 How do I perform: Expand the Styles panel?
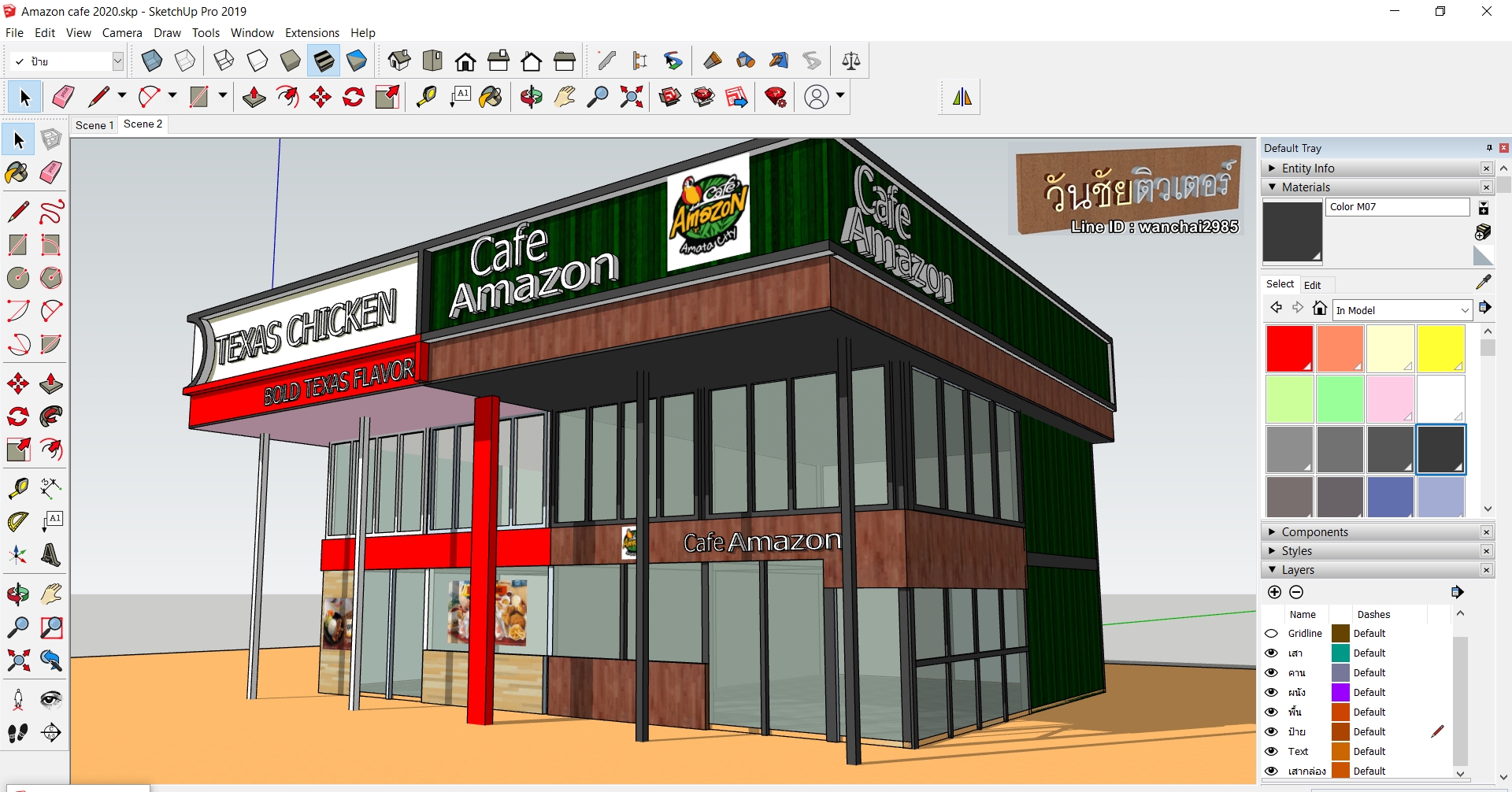(1272, 551)
